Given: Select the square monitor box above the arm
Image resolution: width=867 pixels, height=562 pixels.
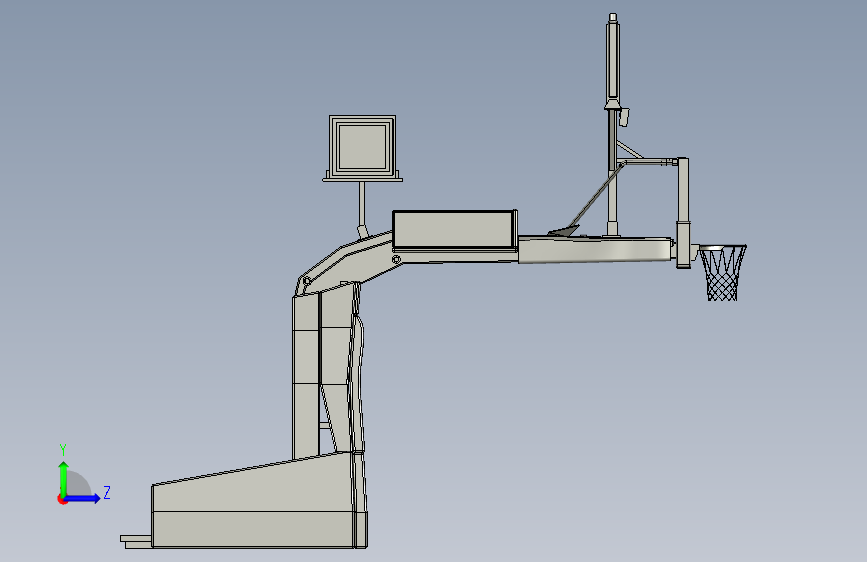Looking at the screenshot, I should tap(362, 147).
